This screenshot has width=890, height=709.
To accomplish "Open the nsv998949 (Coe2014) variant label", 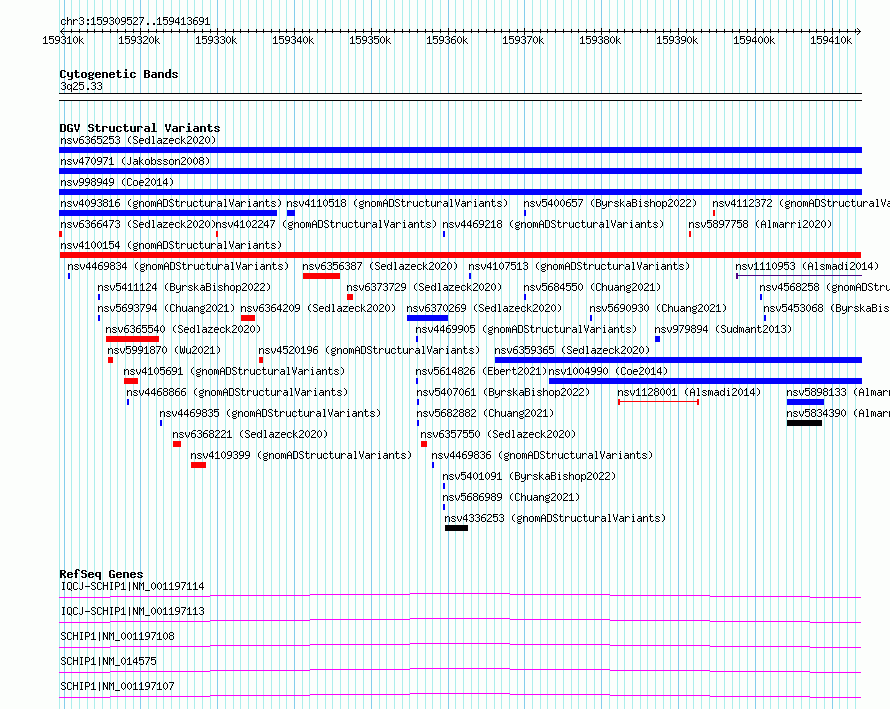I will click(x=117, y=182).
